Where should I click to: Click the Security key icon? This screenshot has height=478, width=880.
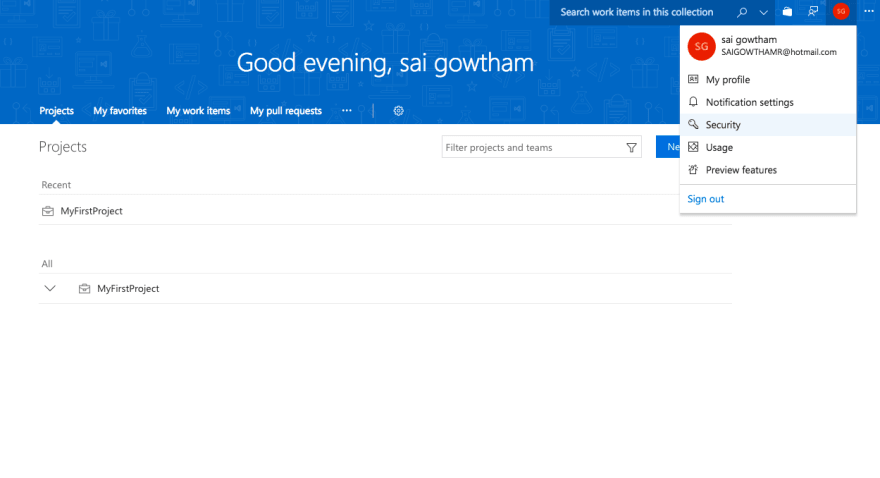pos(694,124)
